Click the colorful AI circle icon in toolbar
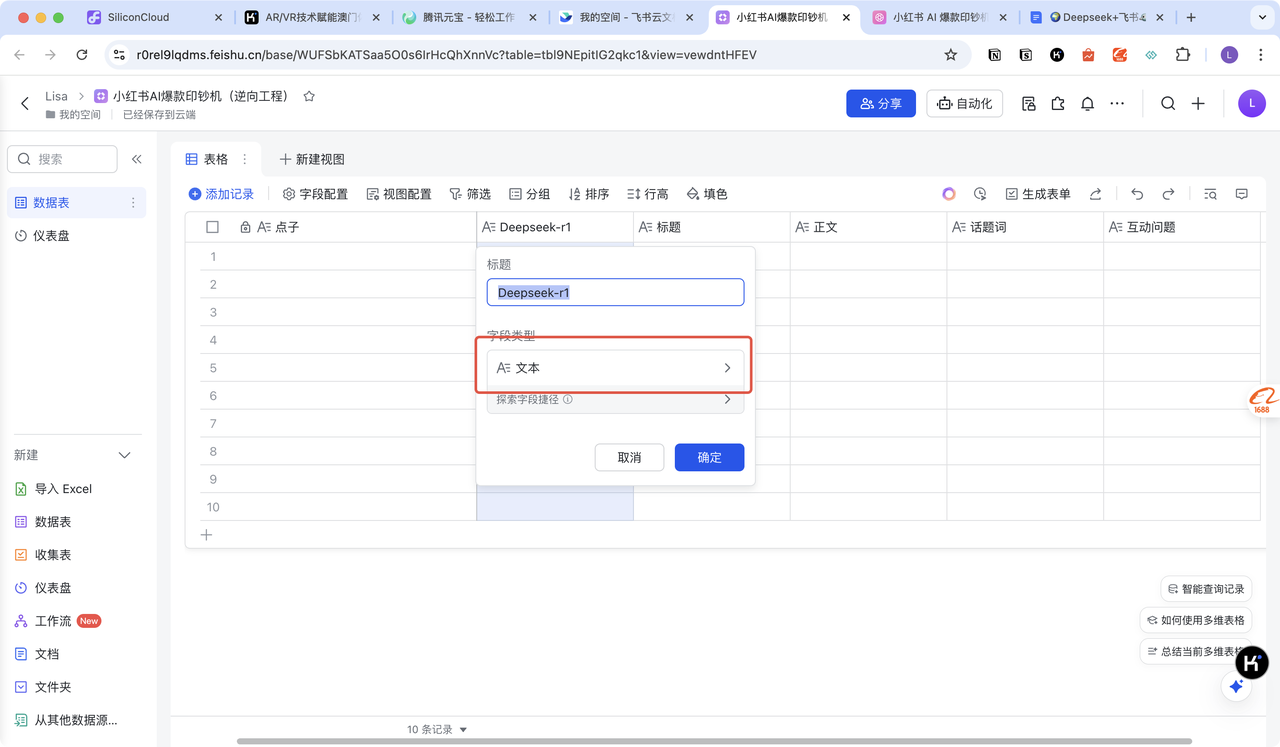1280x747 pixels. 949,194
